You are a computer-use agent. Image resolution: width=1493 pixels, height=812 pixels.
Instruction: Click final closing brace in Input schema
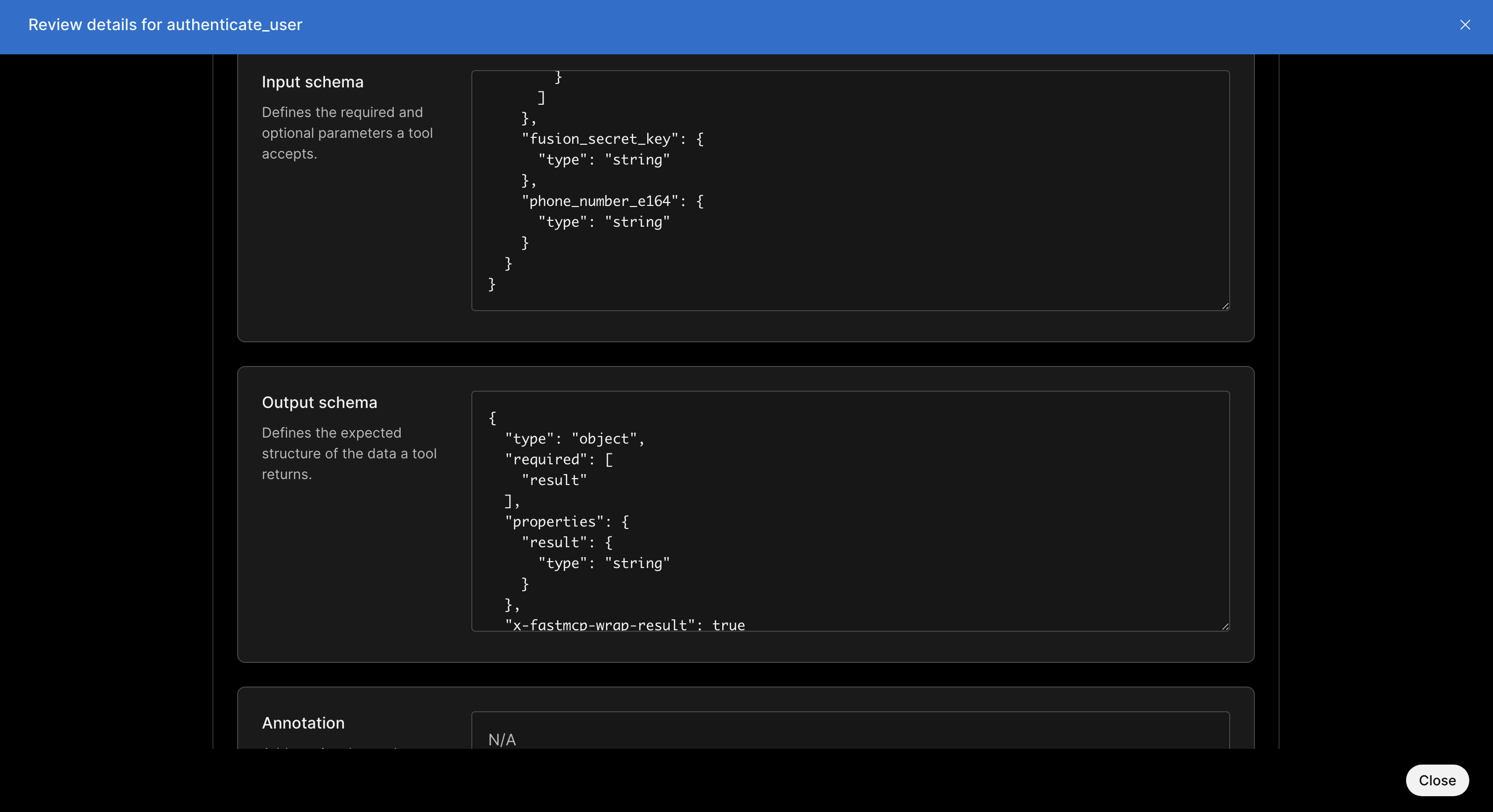[492, 284]
